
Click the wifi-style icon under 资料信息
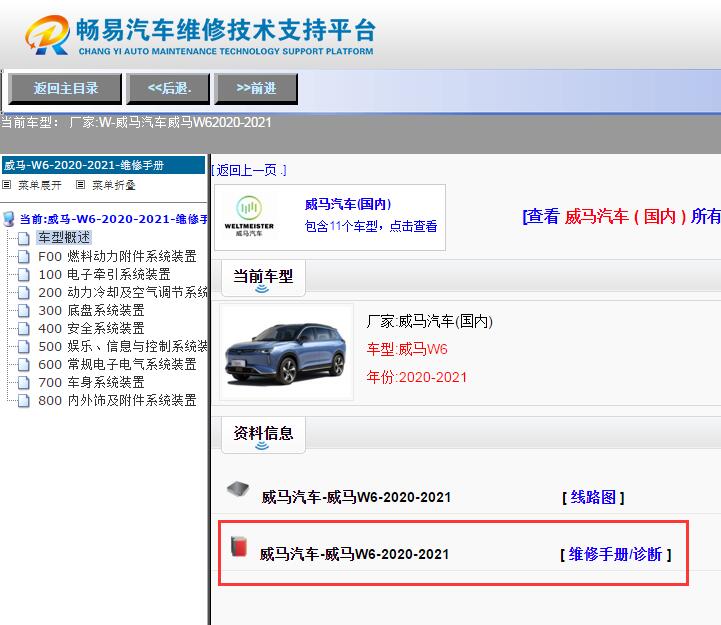[262, 446]
